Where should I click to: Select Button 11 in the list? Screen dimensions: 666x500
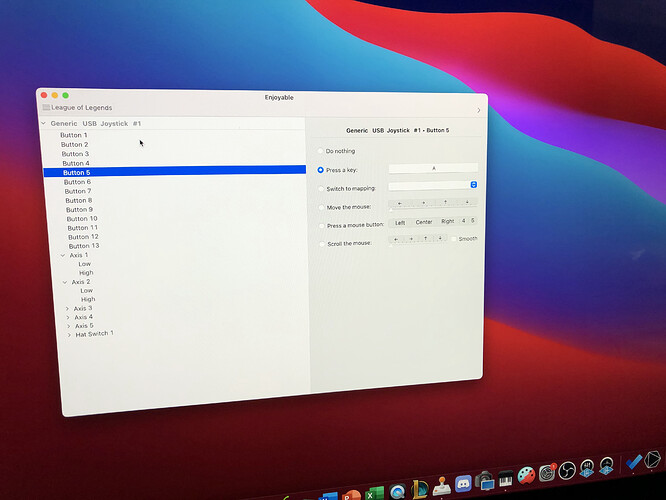pos(82,228)
